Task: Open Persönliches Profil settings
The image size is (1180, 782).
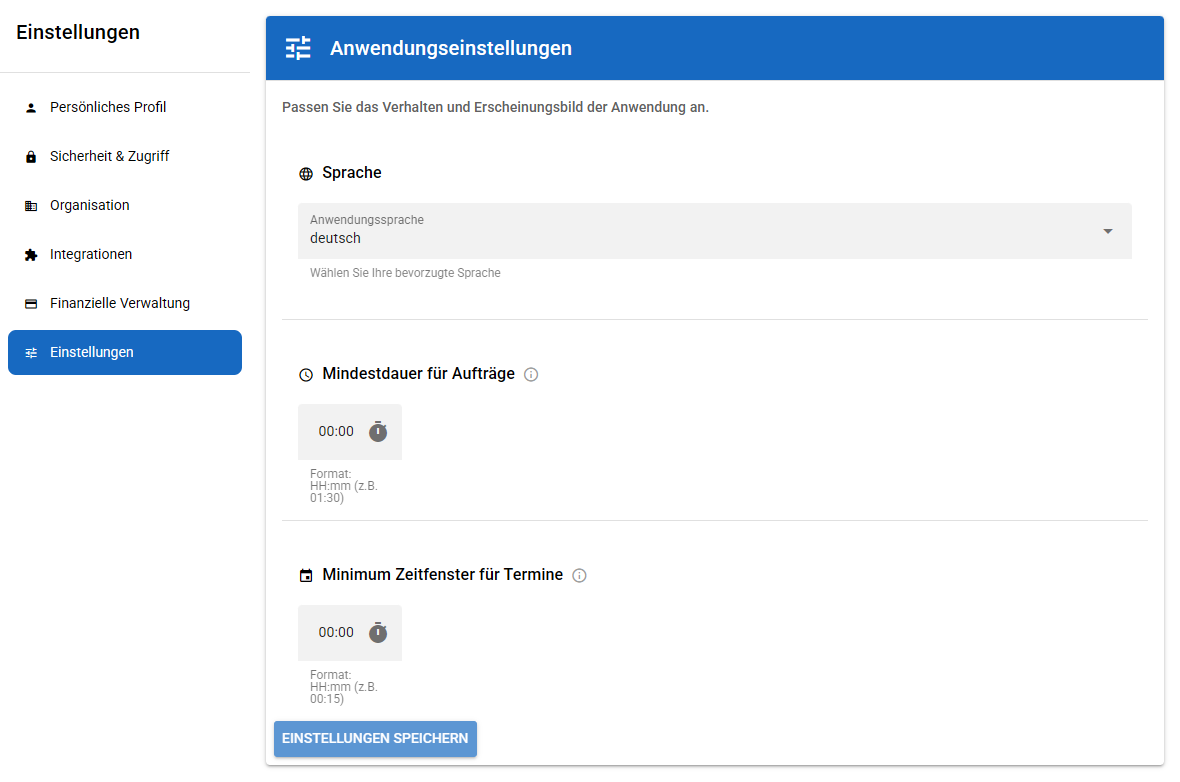Action: point(125,108)
